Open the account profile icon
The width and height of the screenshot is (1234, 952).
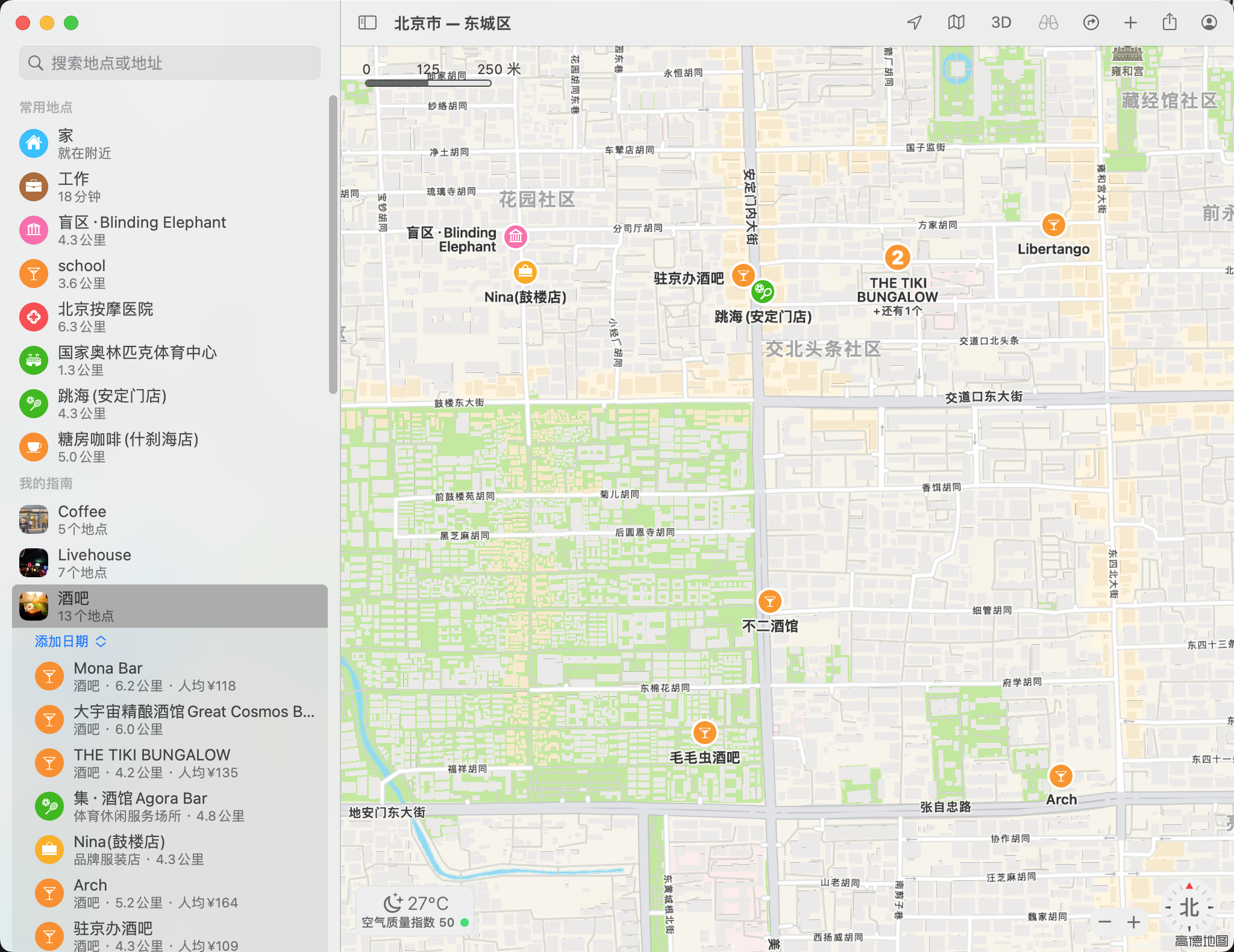click(x=1209, y=23)
